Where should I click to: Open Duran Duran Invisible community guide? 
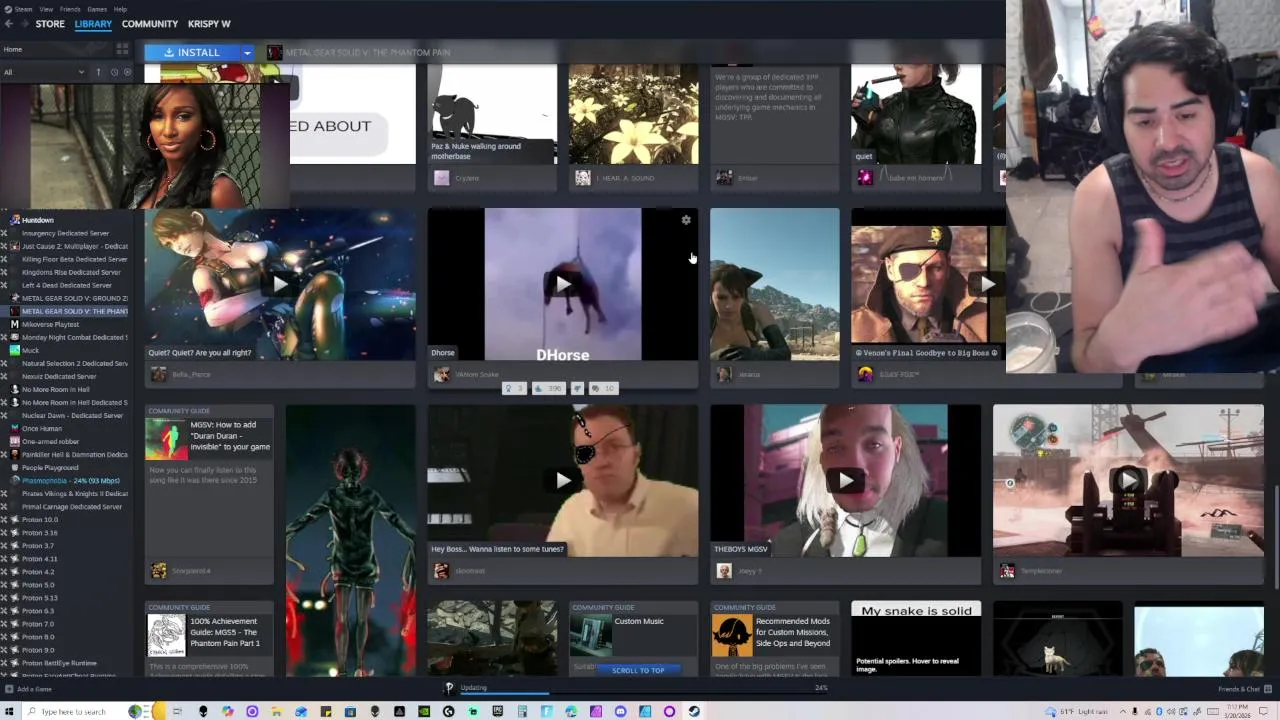pos(209,494)
